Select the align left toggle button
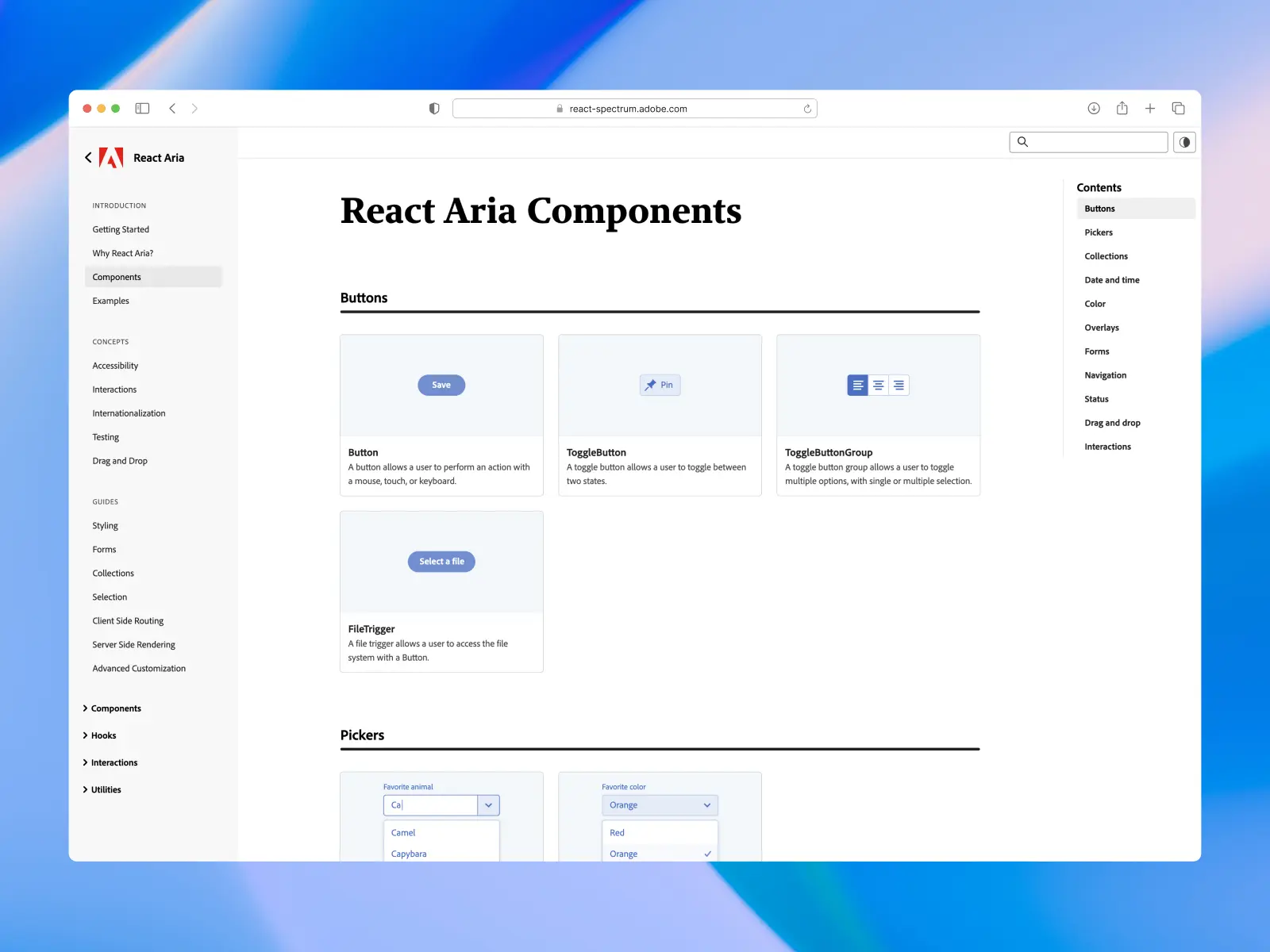 (858, 385)
